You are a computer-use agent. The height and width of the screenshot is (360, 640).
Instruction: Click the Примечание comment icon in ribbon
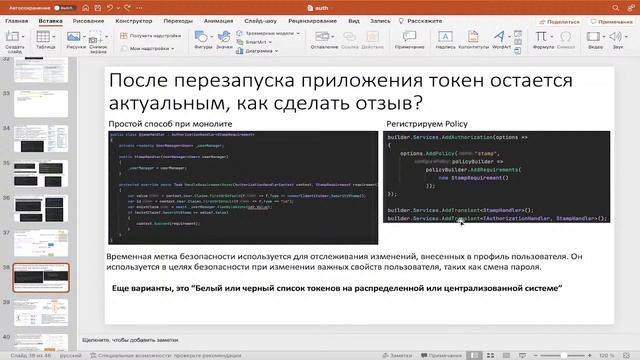pos(409,36)
